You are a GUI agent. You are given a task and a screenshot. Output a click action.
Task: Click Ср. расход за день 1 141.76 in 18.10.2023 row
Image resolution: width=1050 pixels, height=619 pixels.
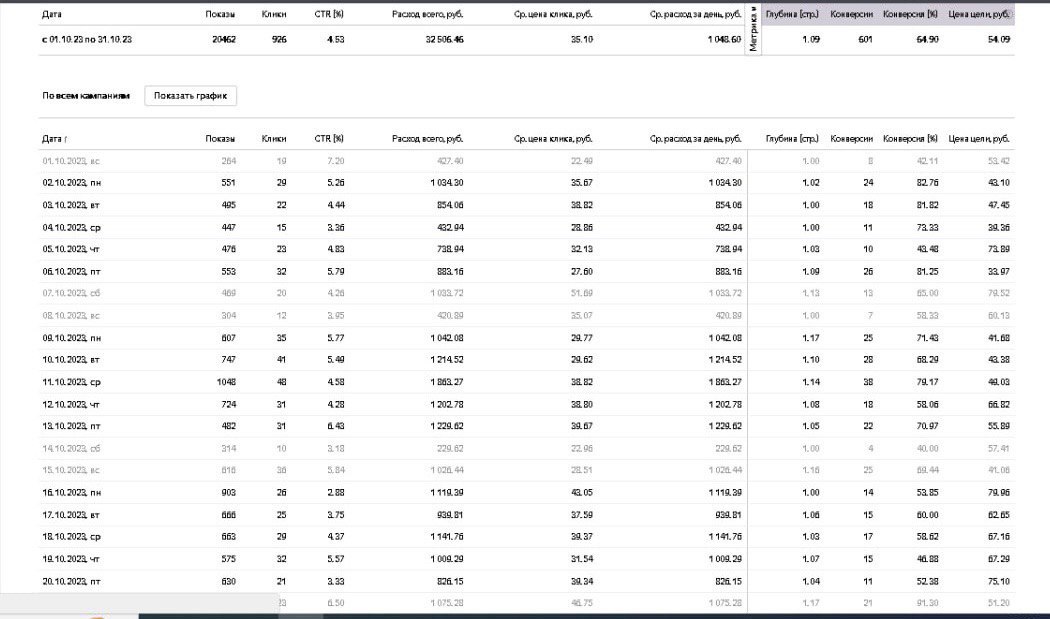click(725, 537)
